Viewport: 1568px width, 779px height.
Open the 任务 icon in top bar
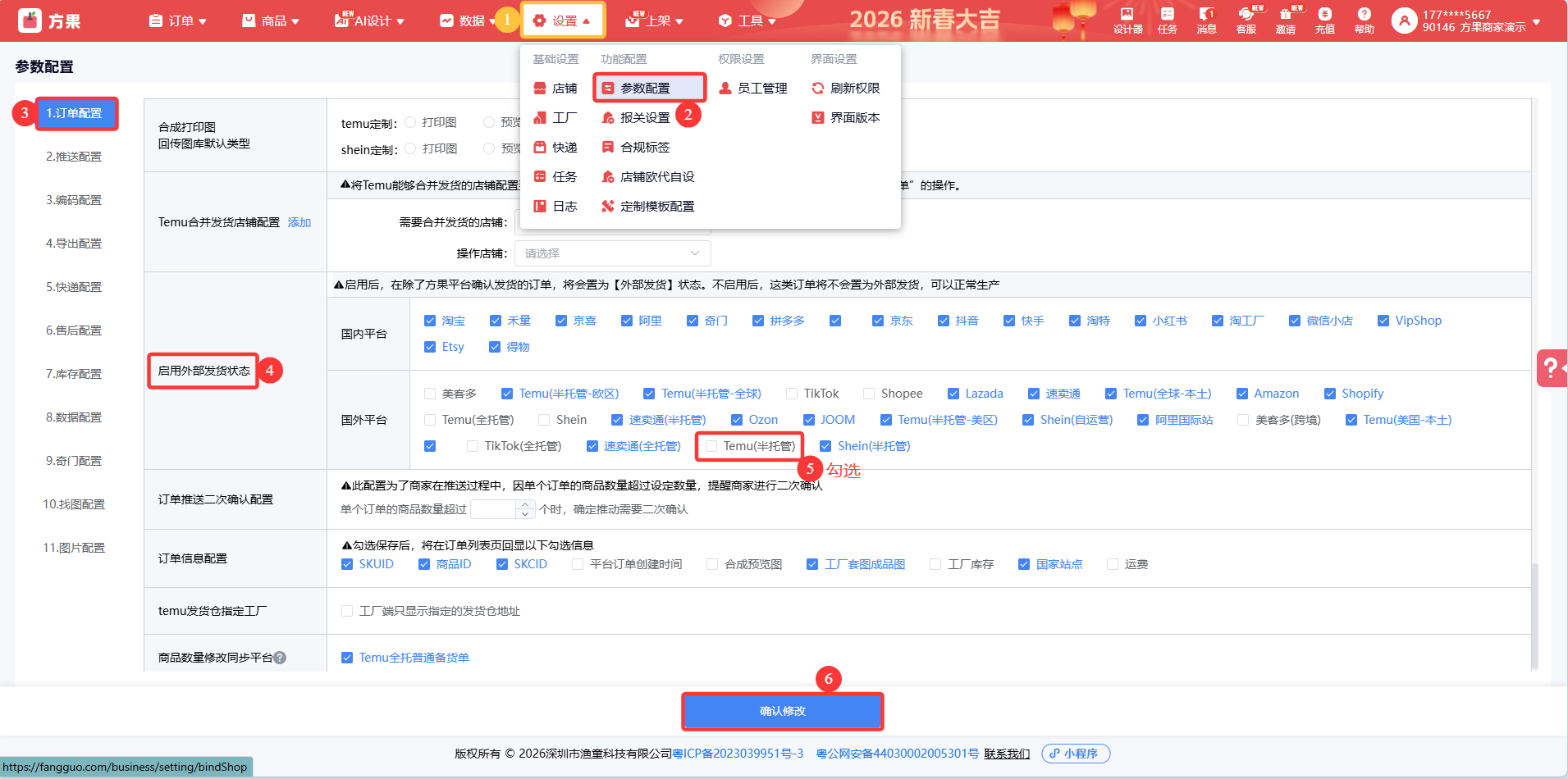[x=1167, y=20]
